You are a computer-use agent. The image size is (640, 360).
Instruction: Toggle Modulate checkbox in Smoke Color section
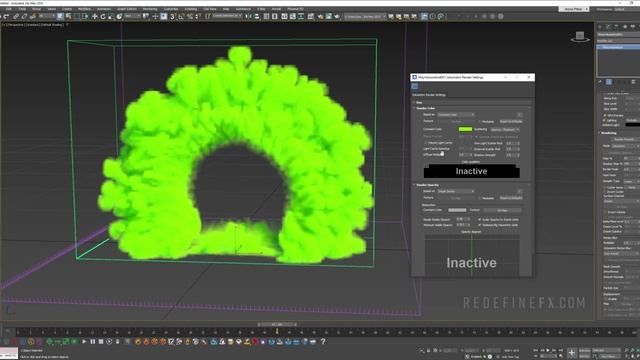point(480,122)
